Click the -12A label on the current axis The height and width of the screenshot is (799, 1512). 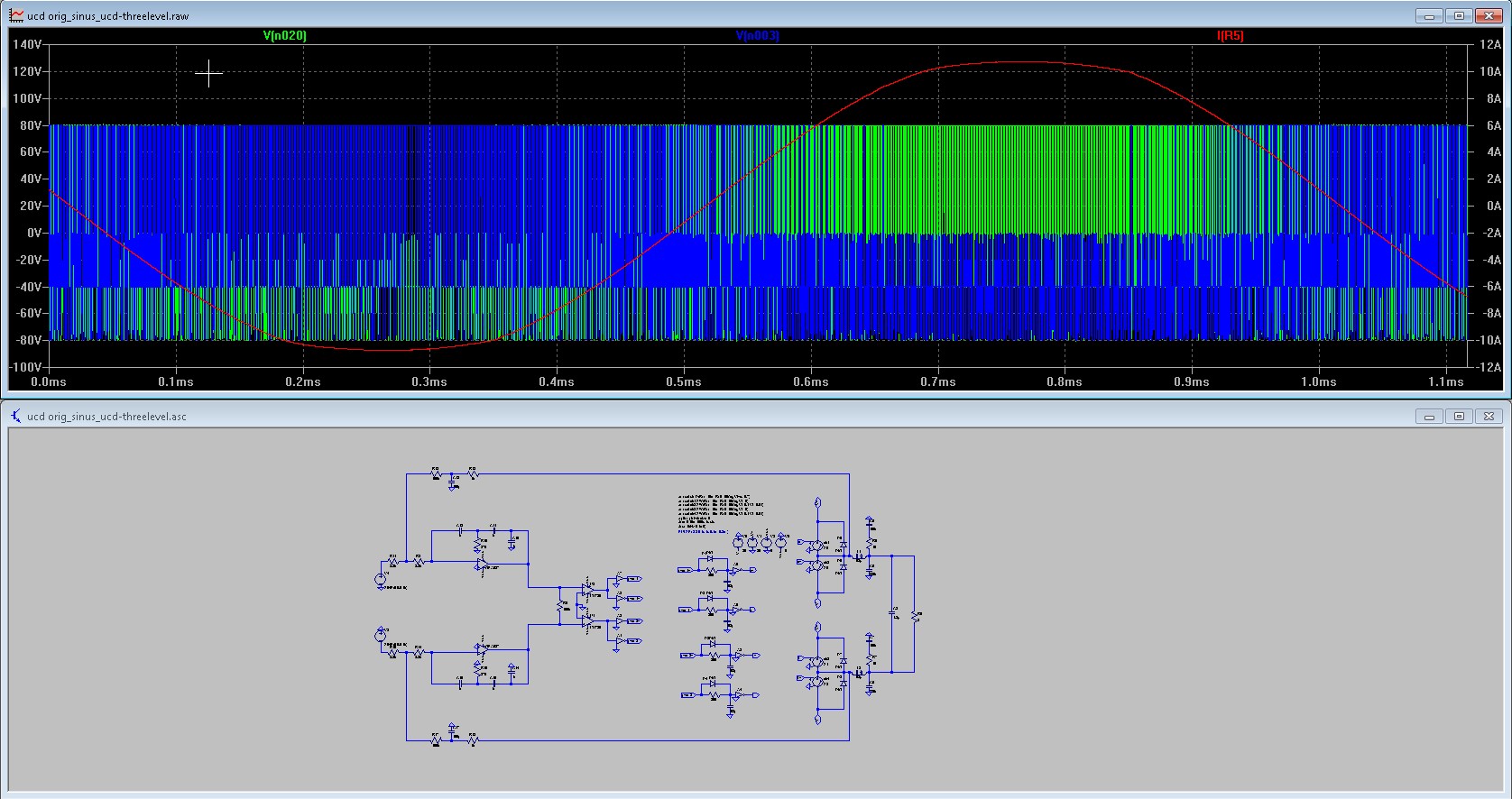(x=1489, y=367)
